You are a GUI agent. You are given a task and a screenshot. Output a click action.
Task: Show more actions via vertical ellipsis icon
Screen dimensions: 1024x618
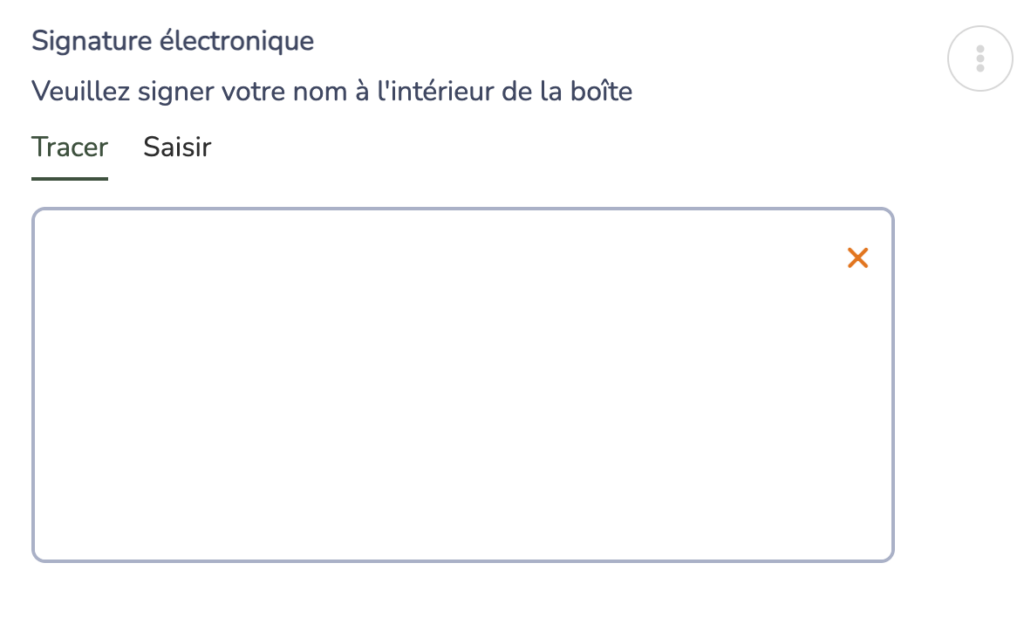(980, 59)
